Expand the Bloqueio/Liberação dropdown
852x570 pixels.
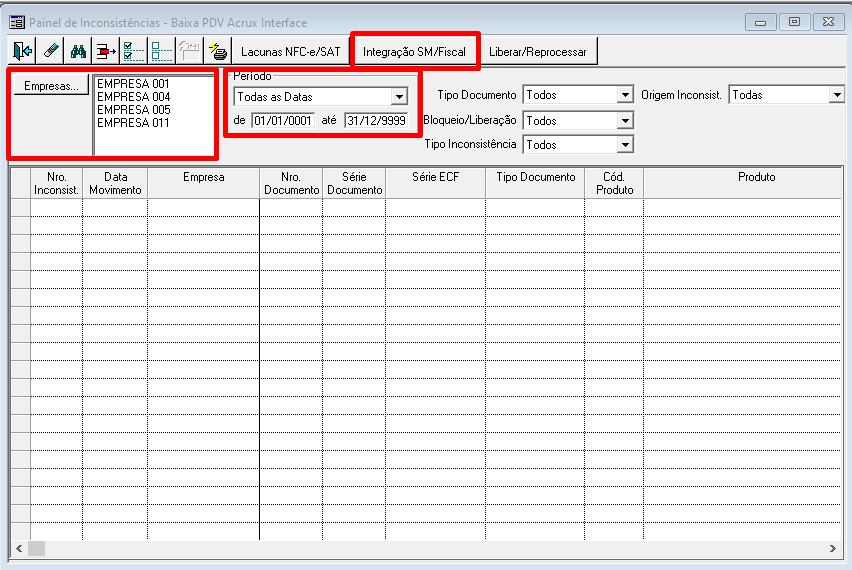tap(625, 120)
